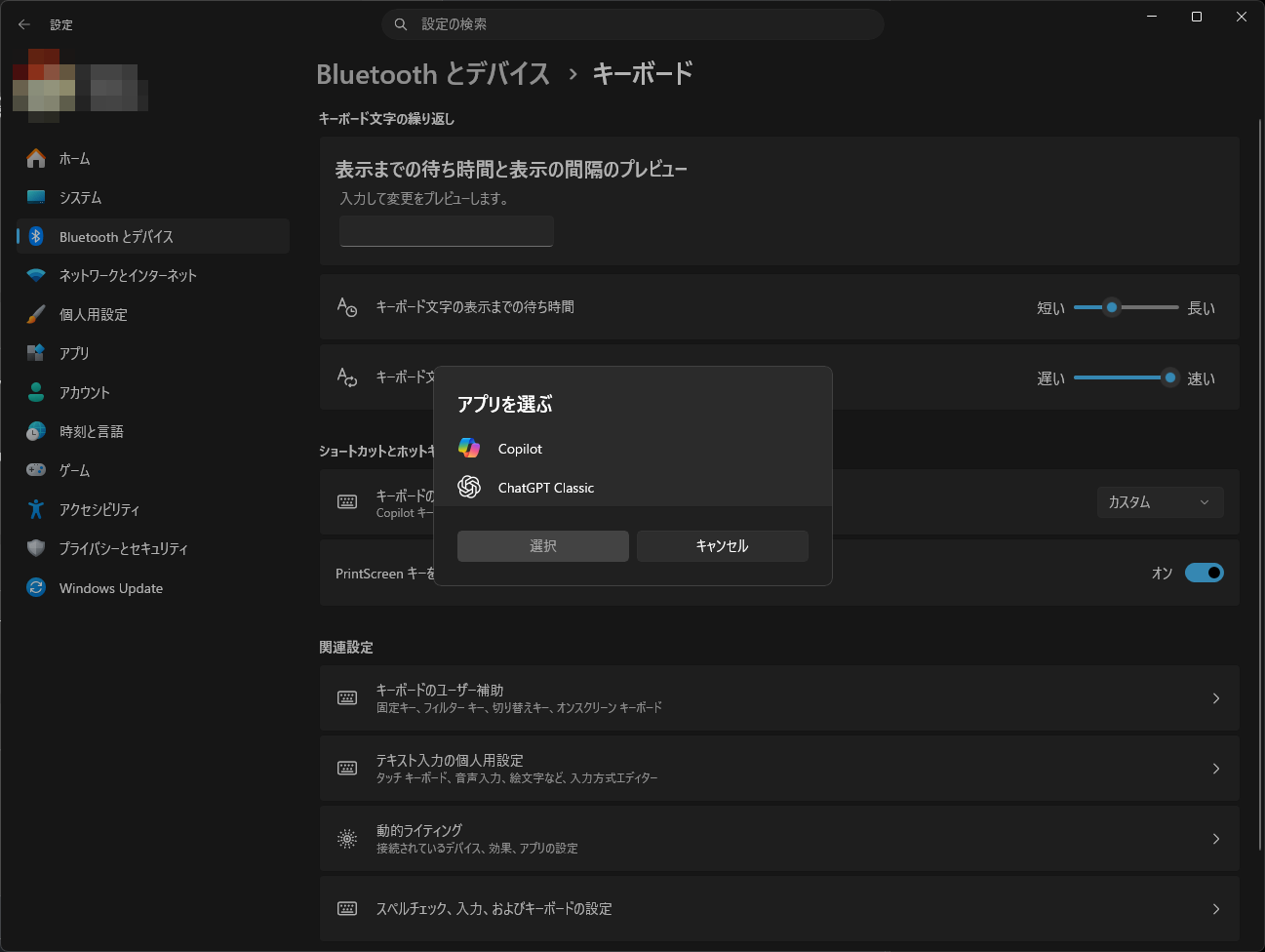This screenshot has height=952, width=1265.
Task: Choose ChatGPT Classic in the app list
Action: click(633, 488)
